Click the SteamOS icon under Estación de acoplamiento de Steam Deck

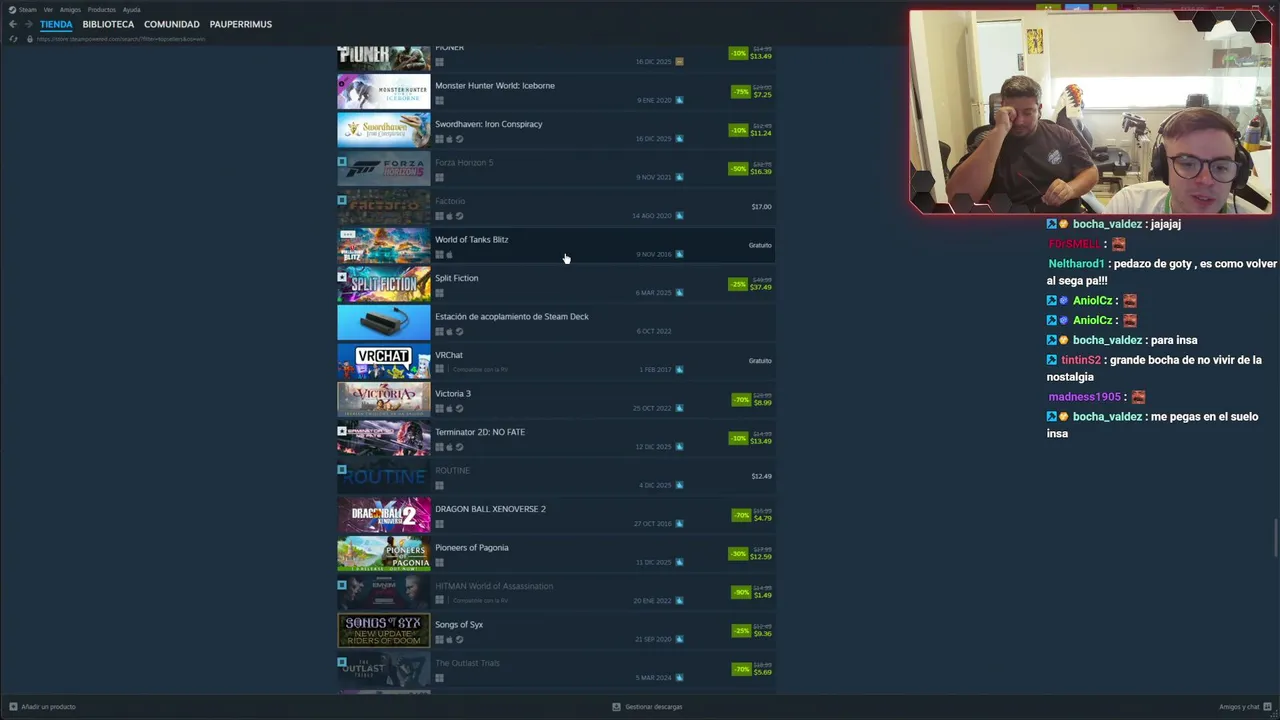(x=459, y=331)
